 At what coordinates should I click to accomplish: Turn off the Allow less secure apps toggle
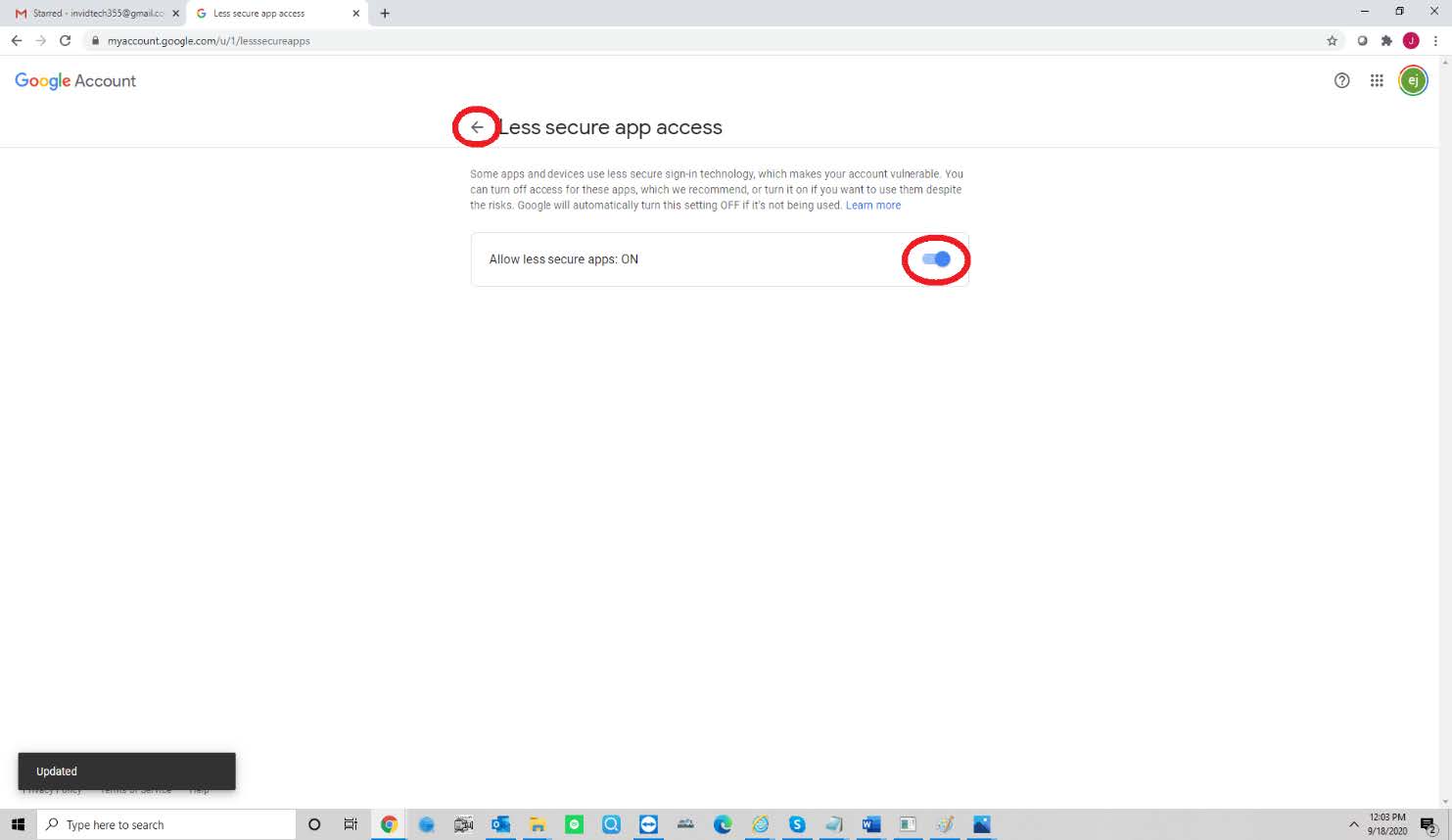click(x=936, y=259)
